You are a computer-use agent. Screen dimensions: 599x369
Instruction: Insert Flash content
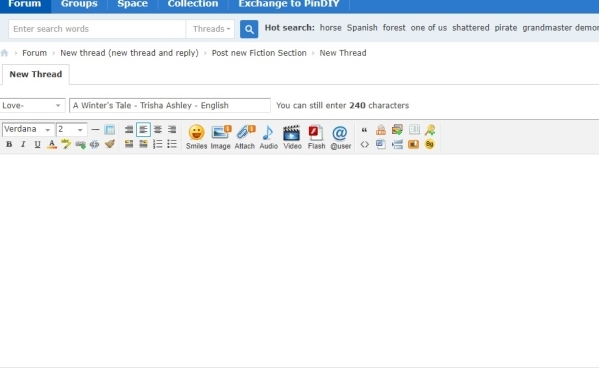point(316,137)
